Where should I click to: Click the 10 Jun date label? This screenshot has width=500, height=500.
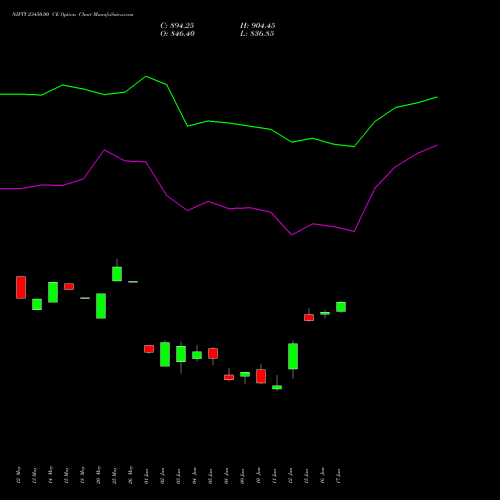258,476
